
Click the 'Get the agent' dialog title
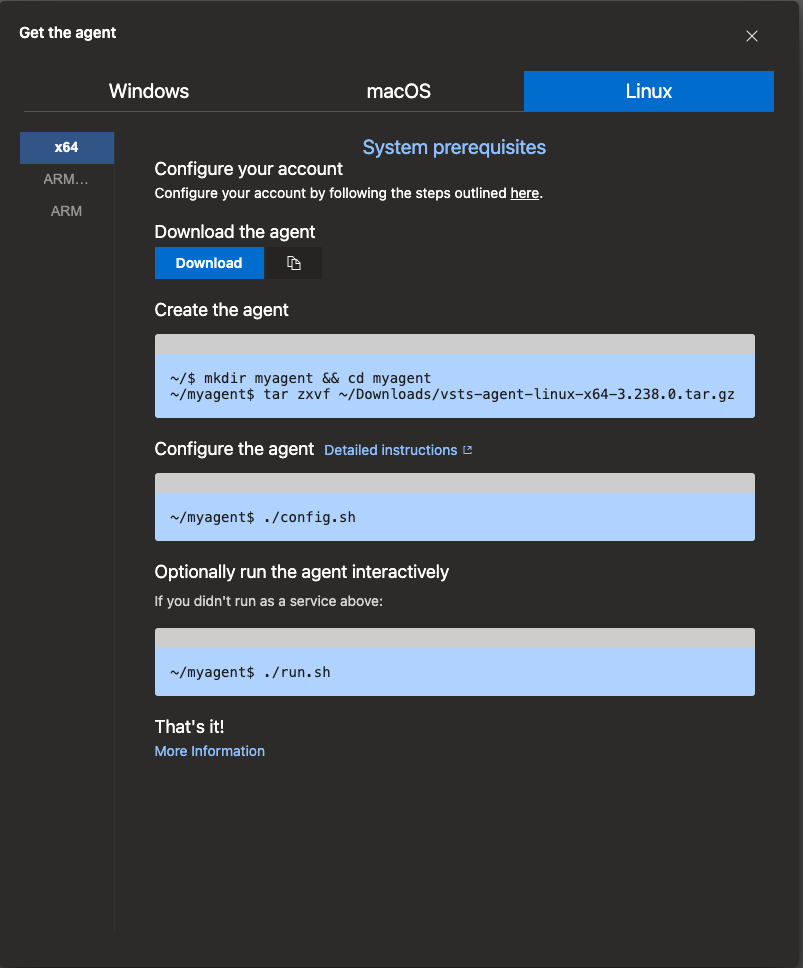[68, 33]
